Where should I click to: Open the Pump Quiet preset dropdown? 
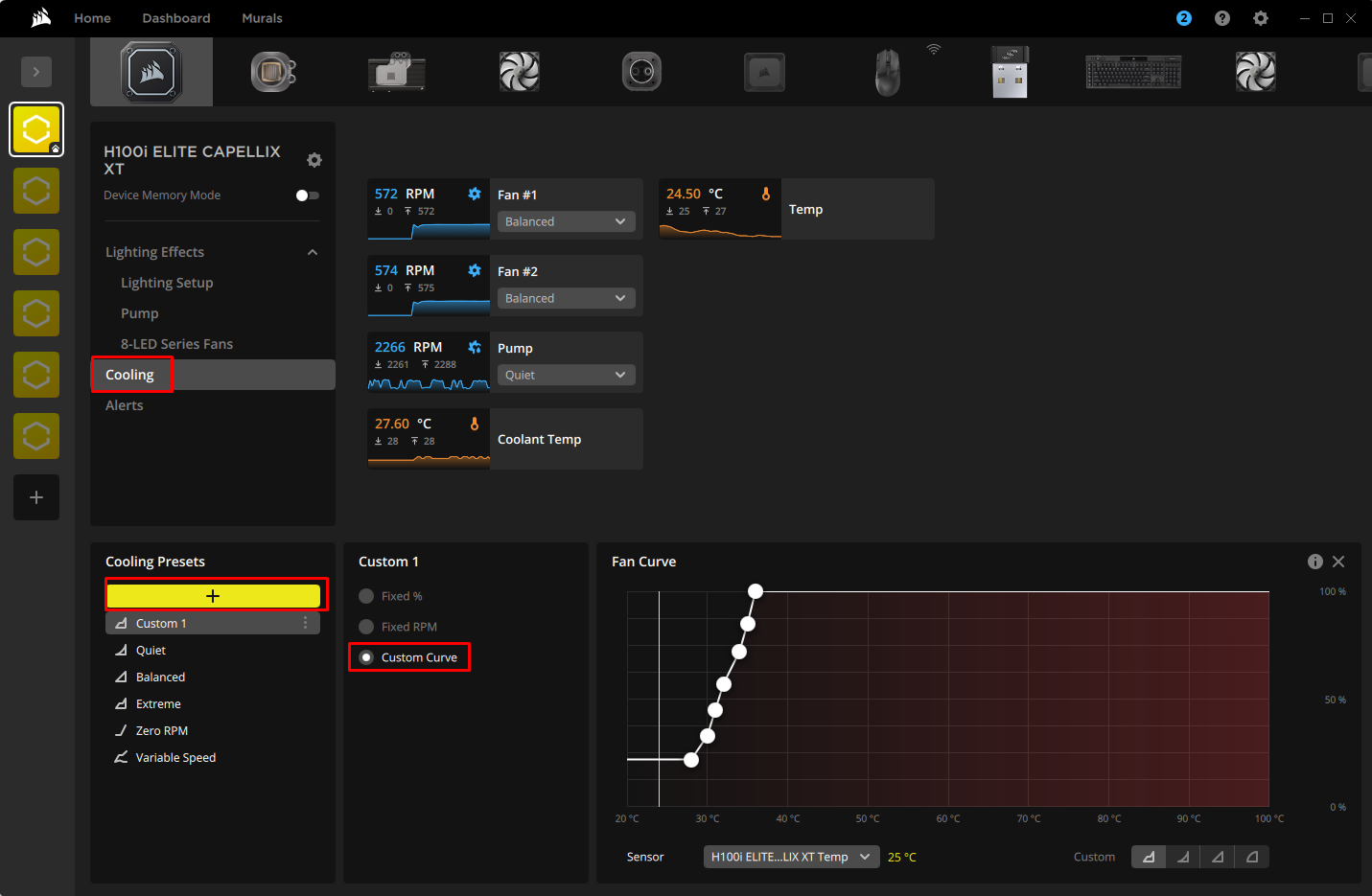click(x=567, y=375)
